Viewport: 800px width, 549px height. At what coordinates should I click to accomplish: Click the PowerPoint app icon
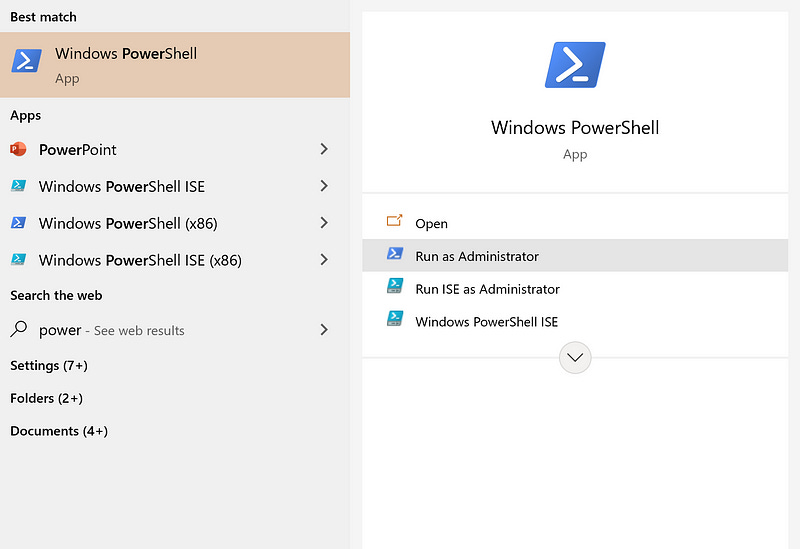coord(18,149)
